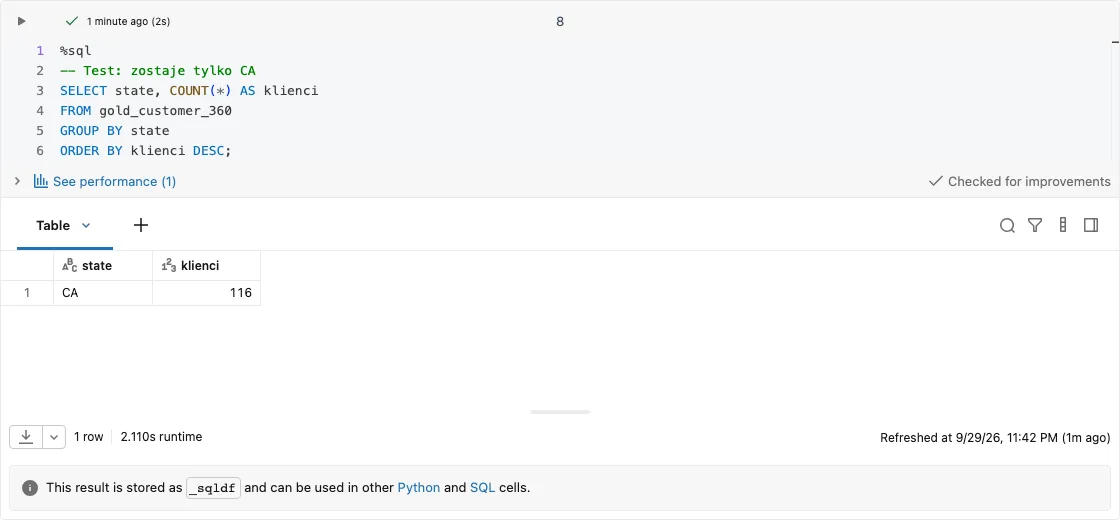The height and width of the screenshot is (520, 1120).
Task: Open the results filter funnel icon
Action: coord(1035,226)
